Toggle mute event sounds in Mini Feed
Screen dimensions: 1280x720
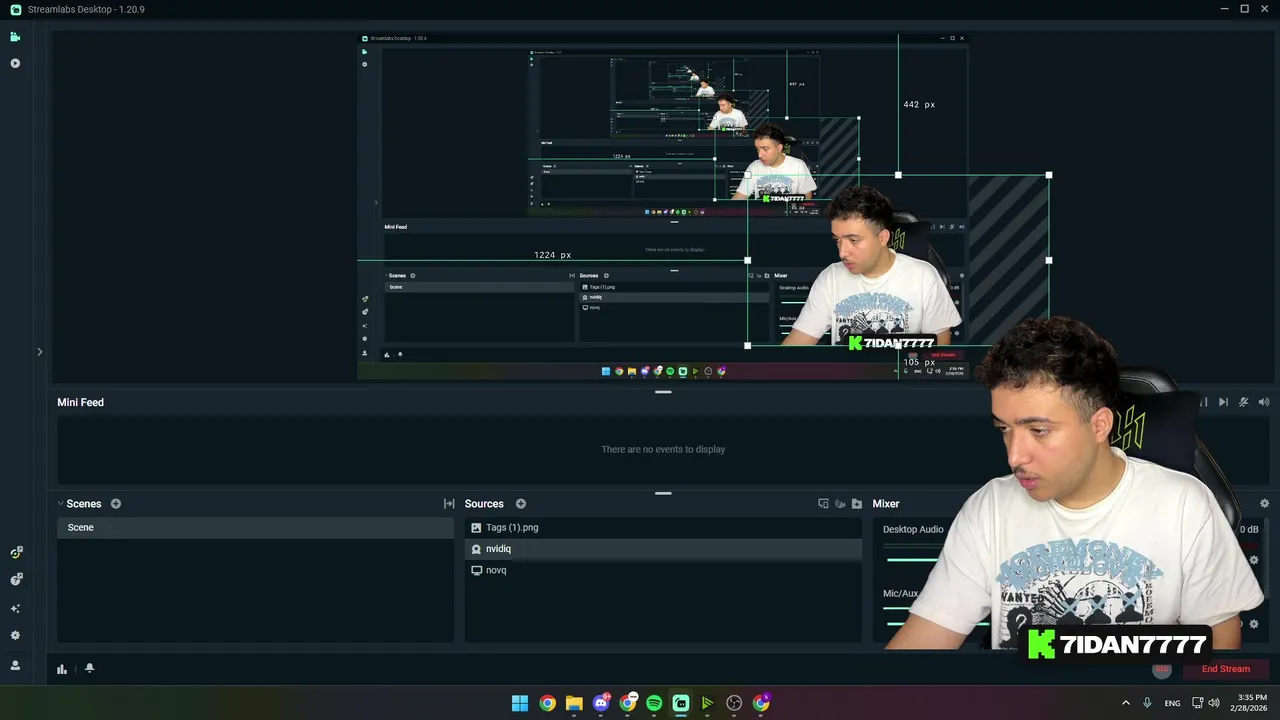(x=1243, y=402)
